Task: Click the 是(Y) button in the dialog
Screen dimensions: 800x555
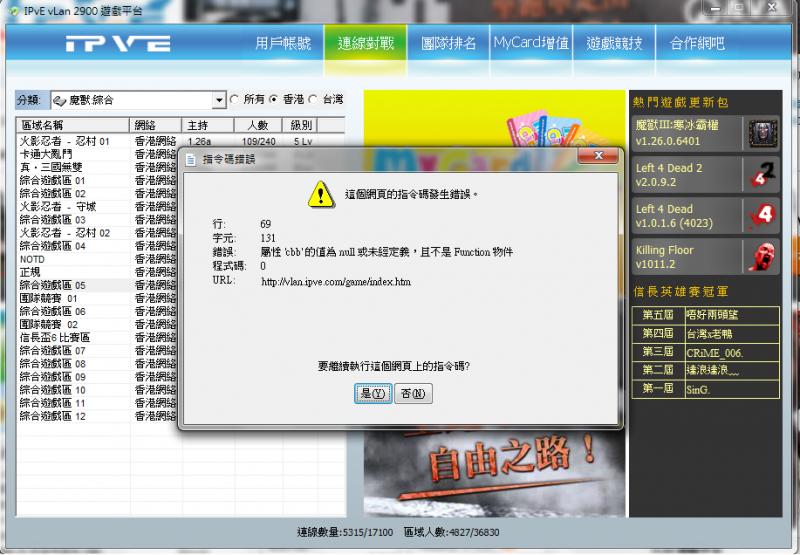Action: [x=373, y=393]
